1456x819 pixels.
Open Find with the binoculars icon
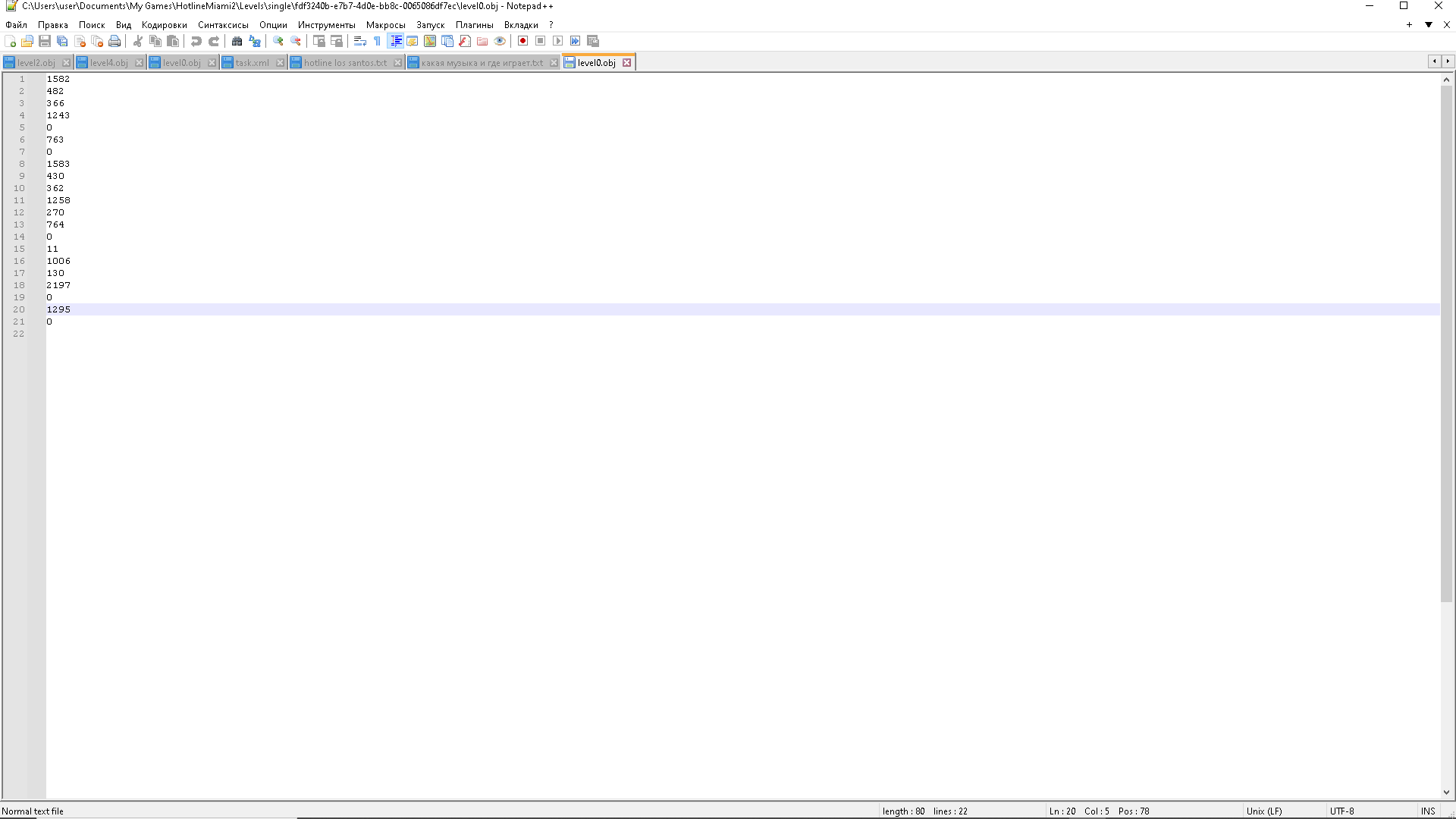click(237, 41)
